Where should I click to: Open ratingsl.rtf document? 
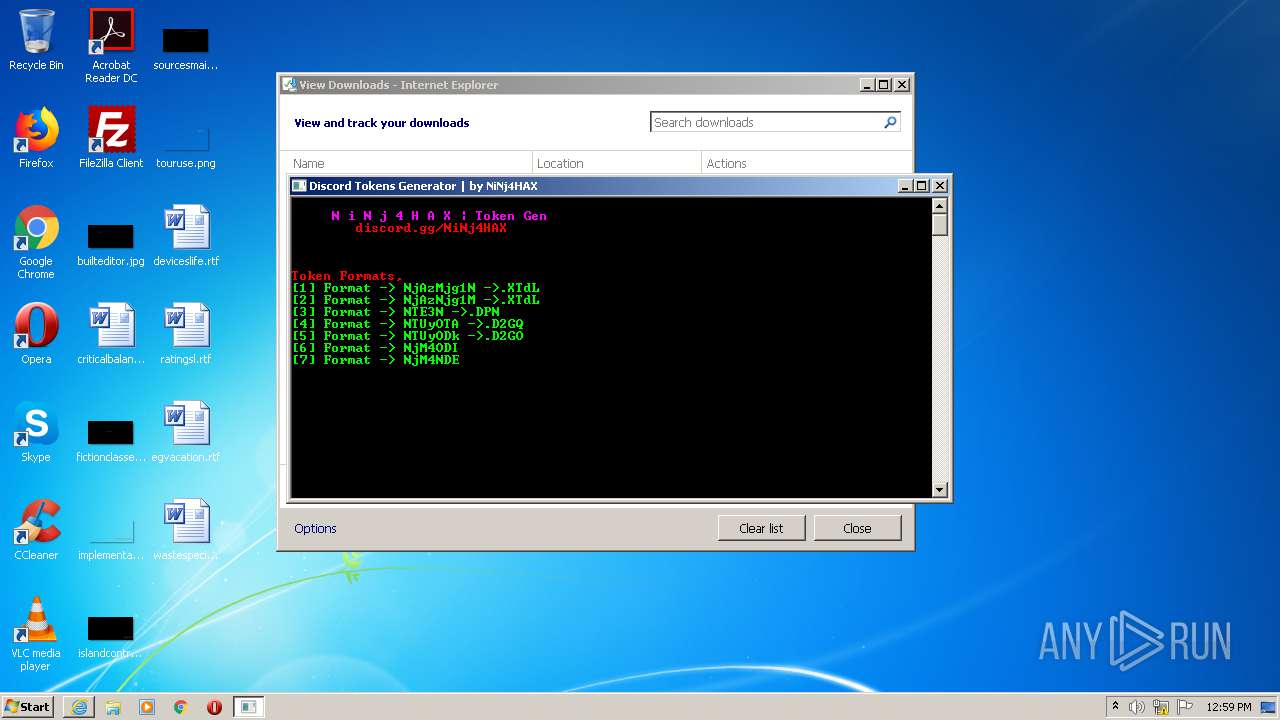pyautogui.click(x=187, y=334)
